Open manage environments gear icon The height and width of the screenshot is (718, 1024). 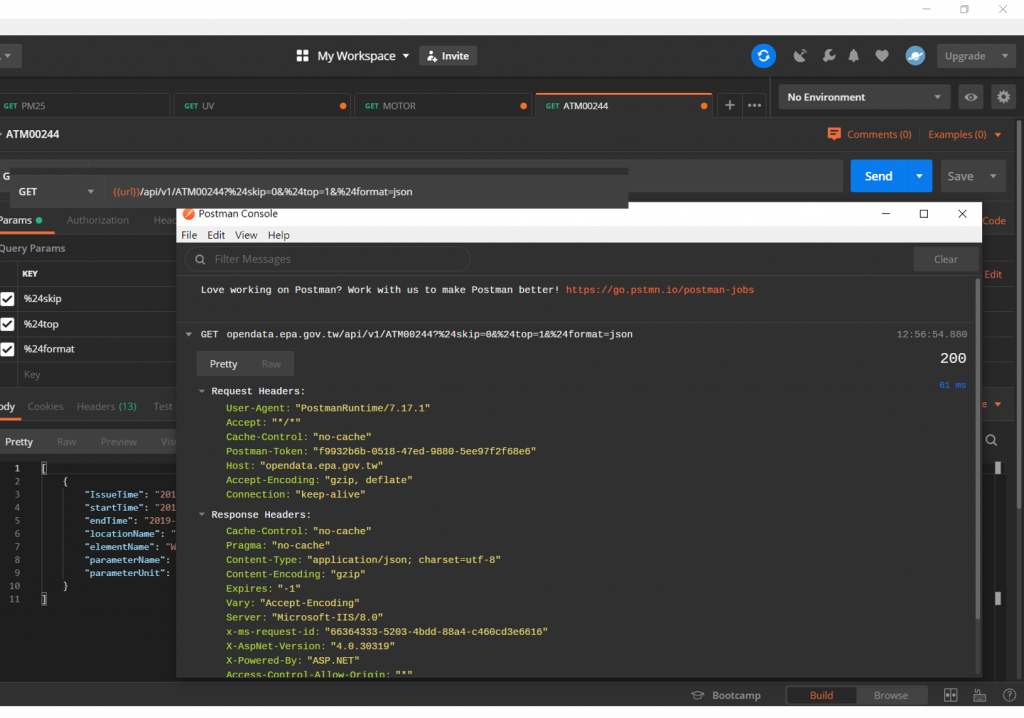tap(1003, 97)
